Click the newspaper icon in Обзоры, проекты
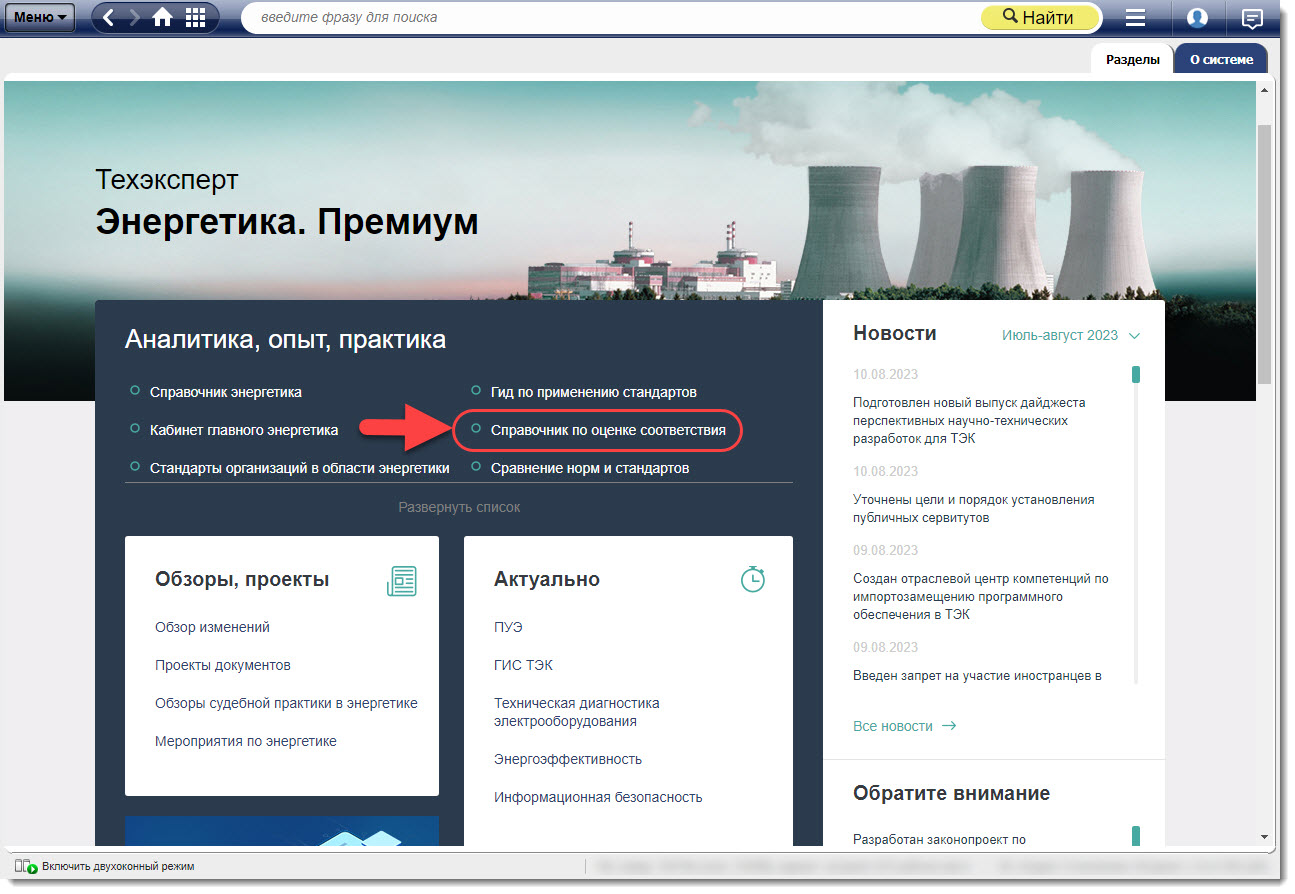Screen dimensions: 1295x894 click(x=402, y=580)
